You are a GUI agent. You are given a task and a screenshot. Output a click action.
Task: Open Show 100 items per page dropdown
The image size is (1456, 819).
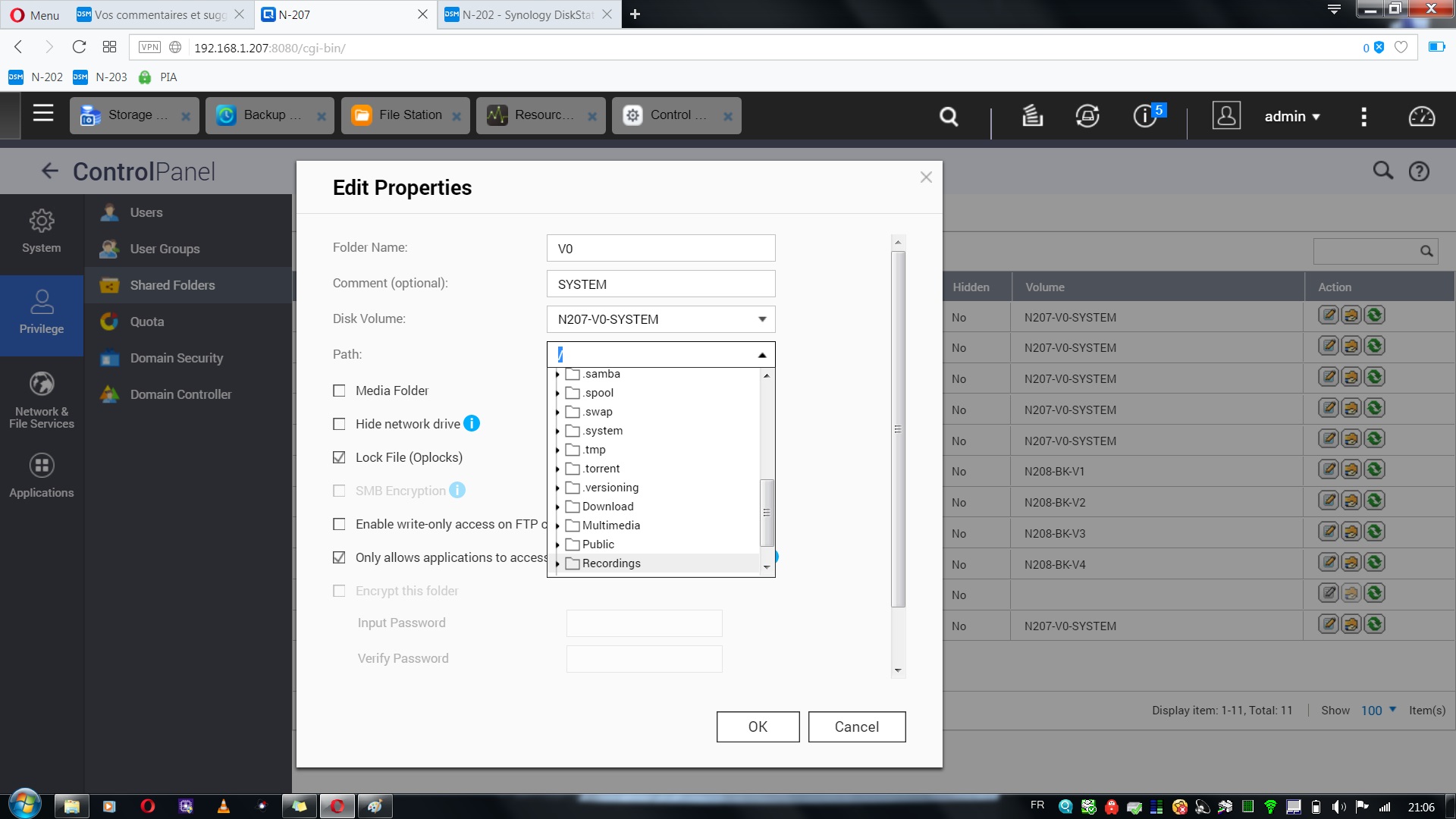(x=1379, y=711)
